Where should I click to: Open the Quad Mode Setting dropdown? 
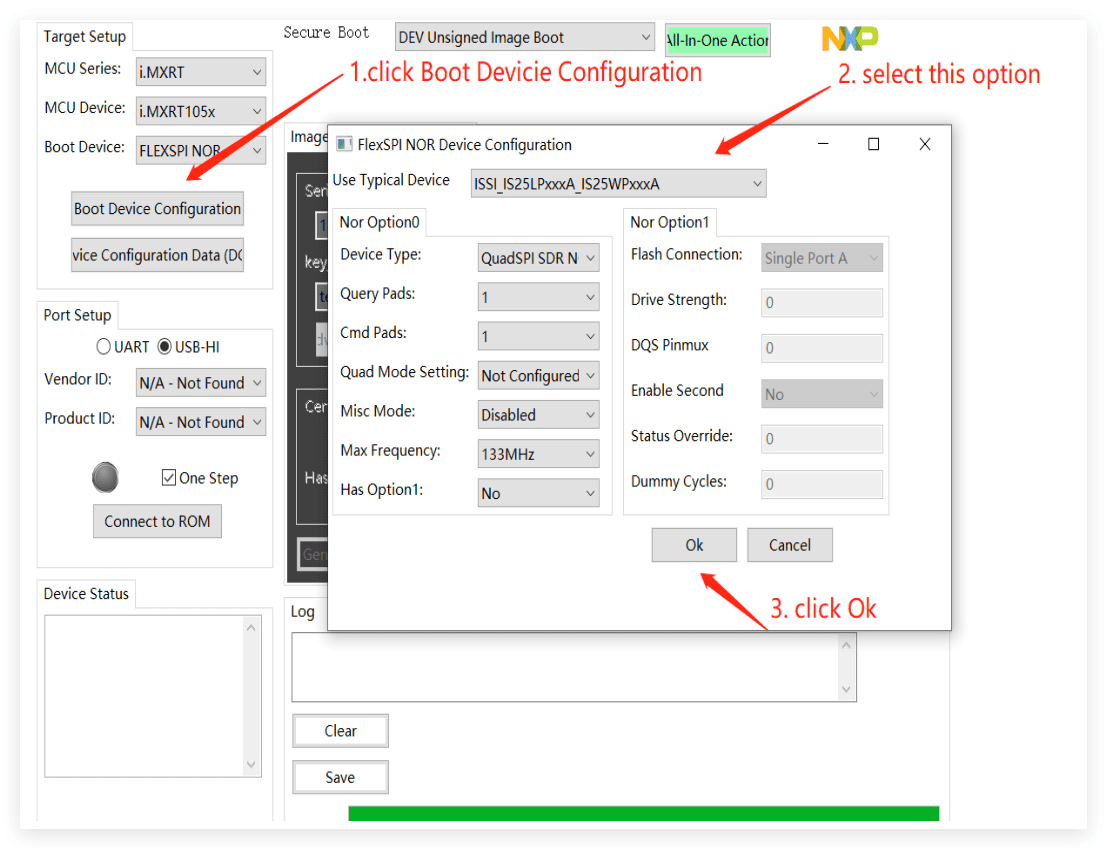pos(539,375)
